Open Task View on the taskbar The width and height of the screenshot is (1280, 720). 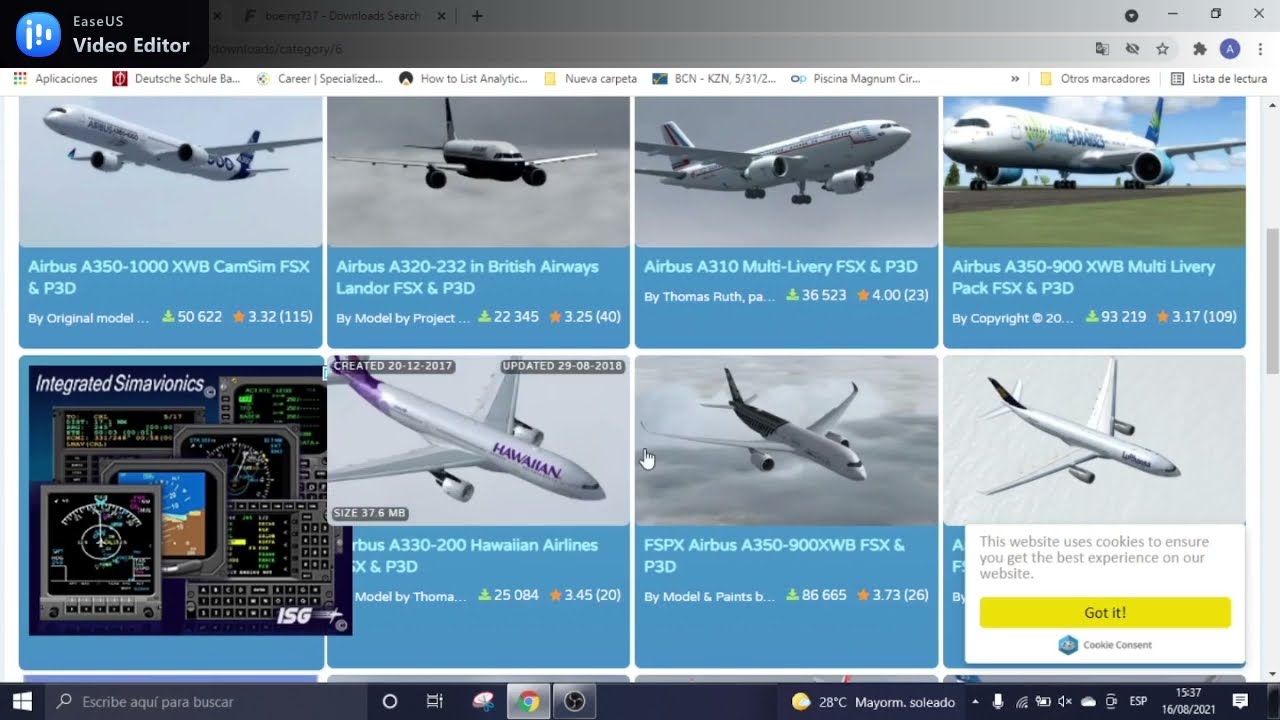[x=435, y=702]
